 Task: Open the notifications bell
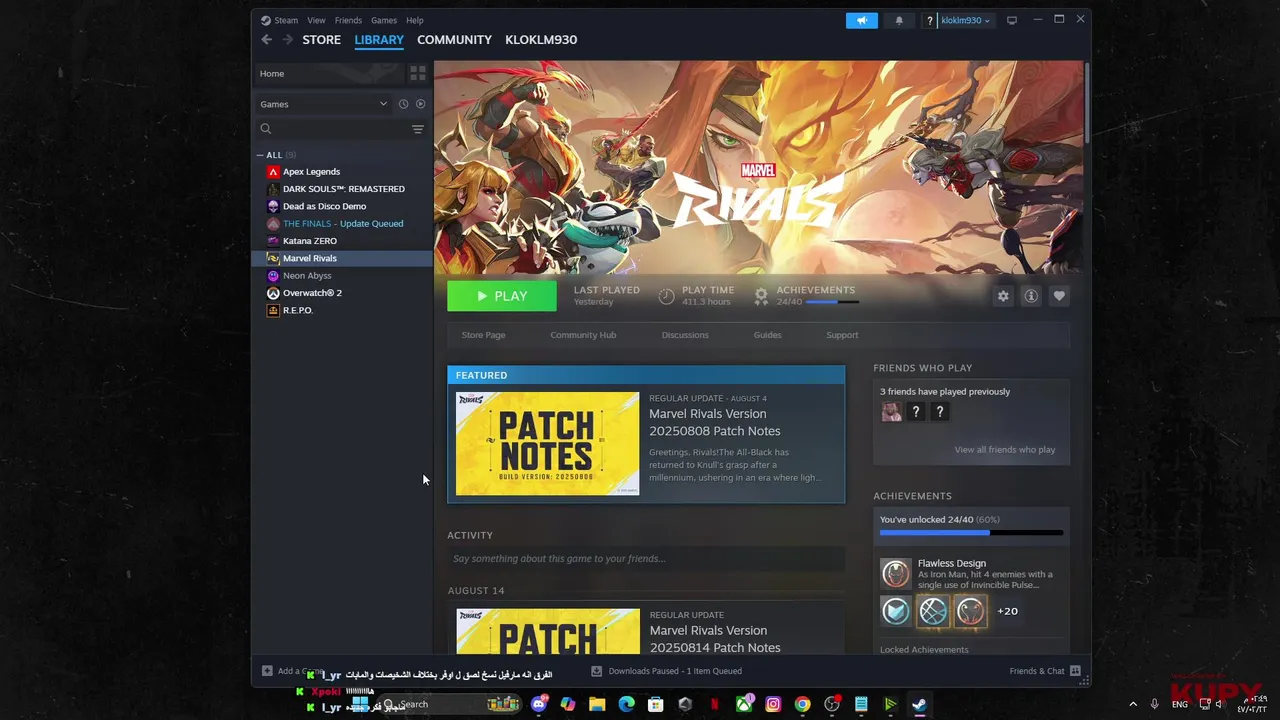tap(899, 20)
